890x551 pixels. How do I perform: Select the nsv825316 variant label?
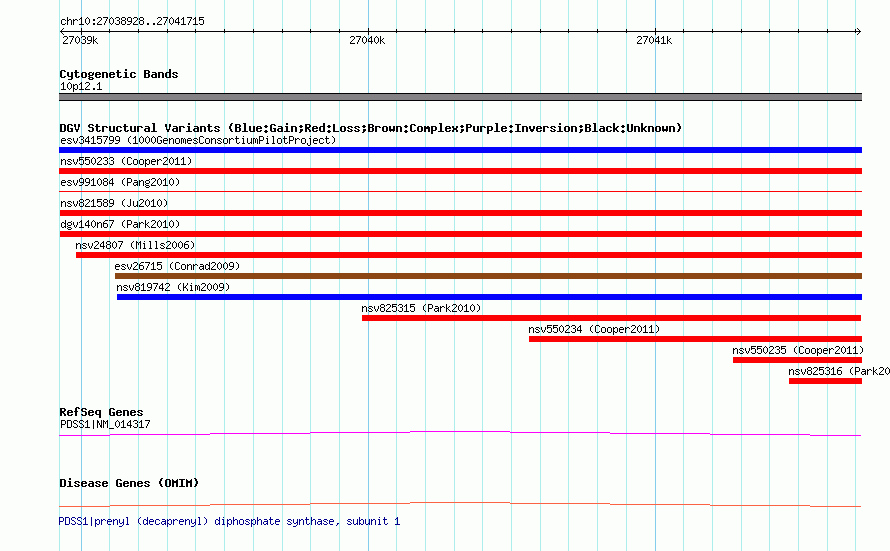coord(839,371)
